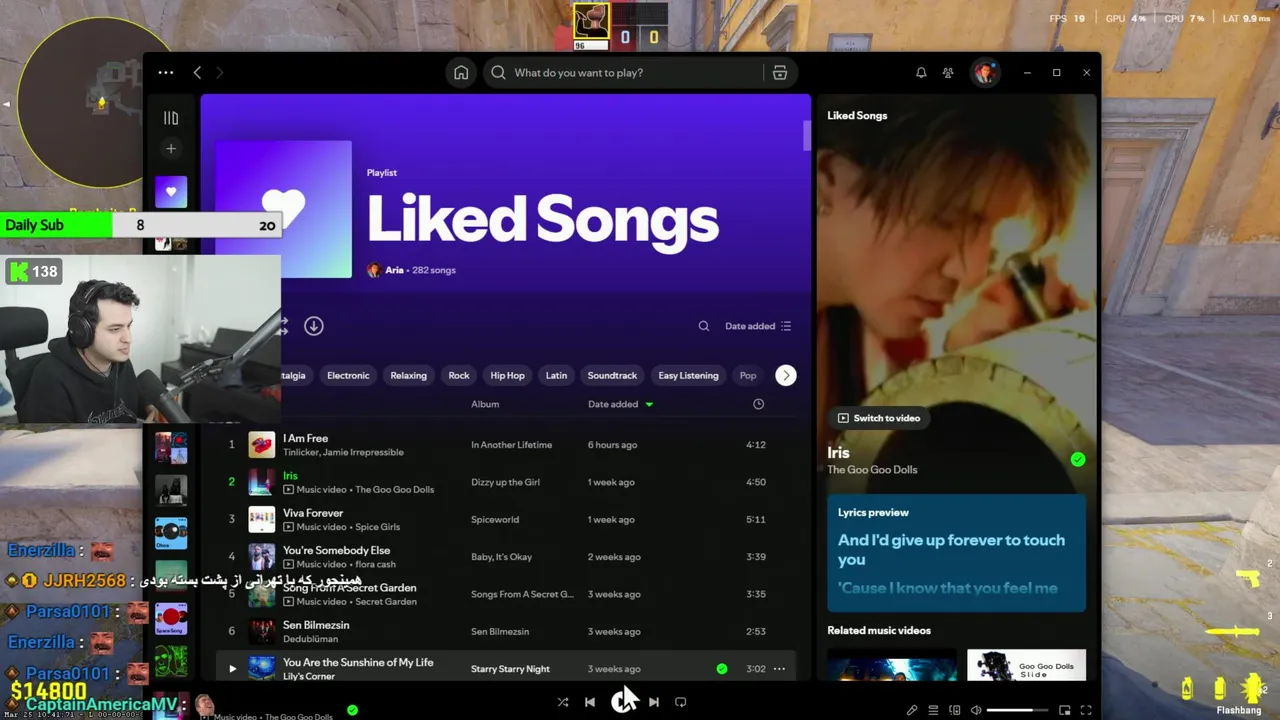Expand Your Library icon
Image resolution: width=1280 pixels, height=720 pixels.
click(x=171, y=118)
